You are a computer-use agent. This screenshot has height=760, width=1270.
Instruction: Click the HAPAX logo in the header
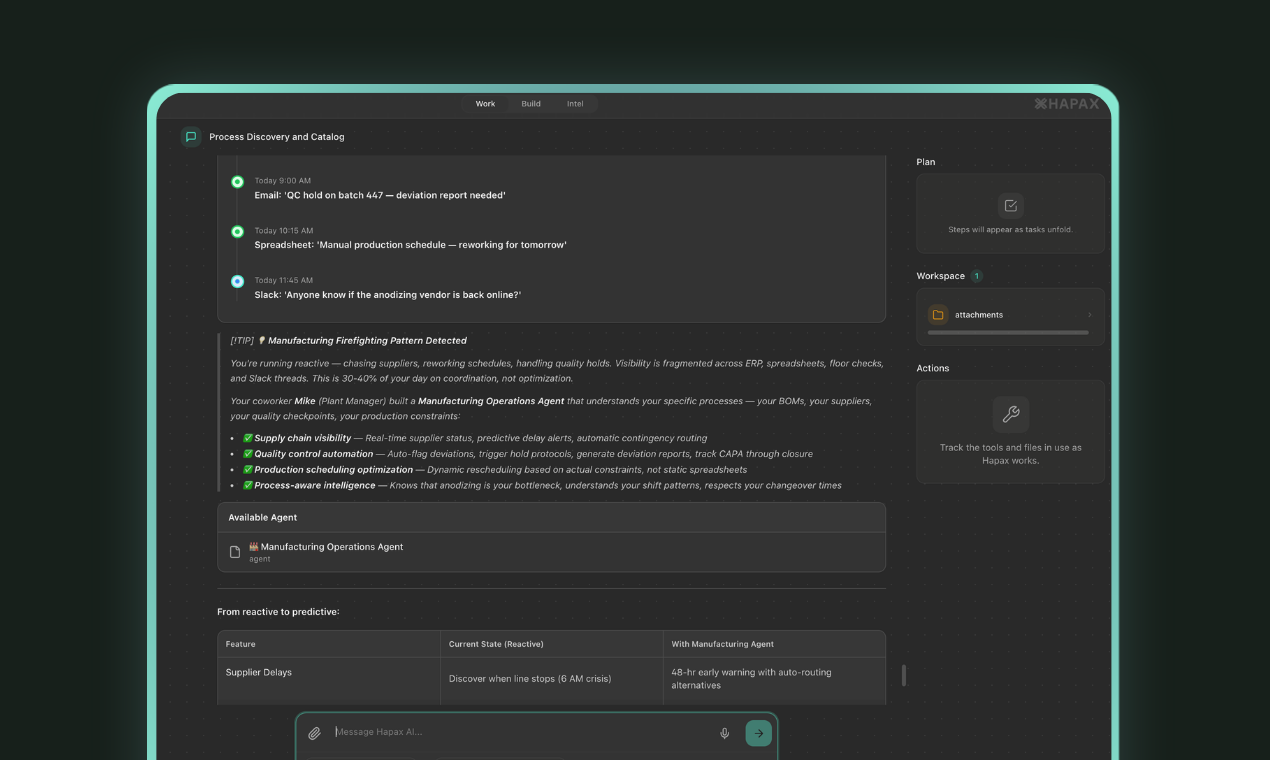tap(1065, 103)
